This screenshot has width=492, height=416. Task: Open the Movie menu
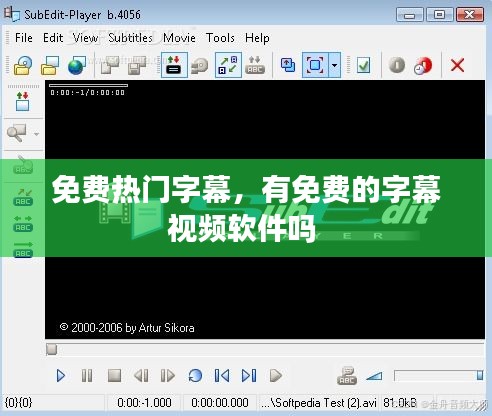point(179,38)
